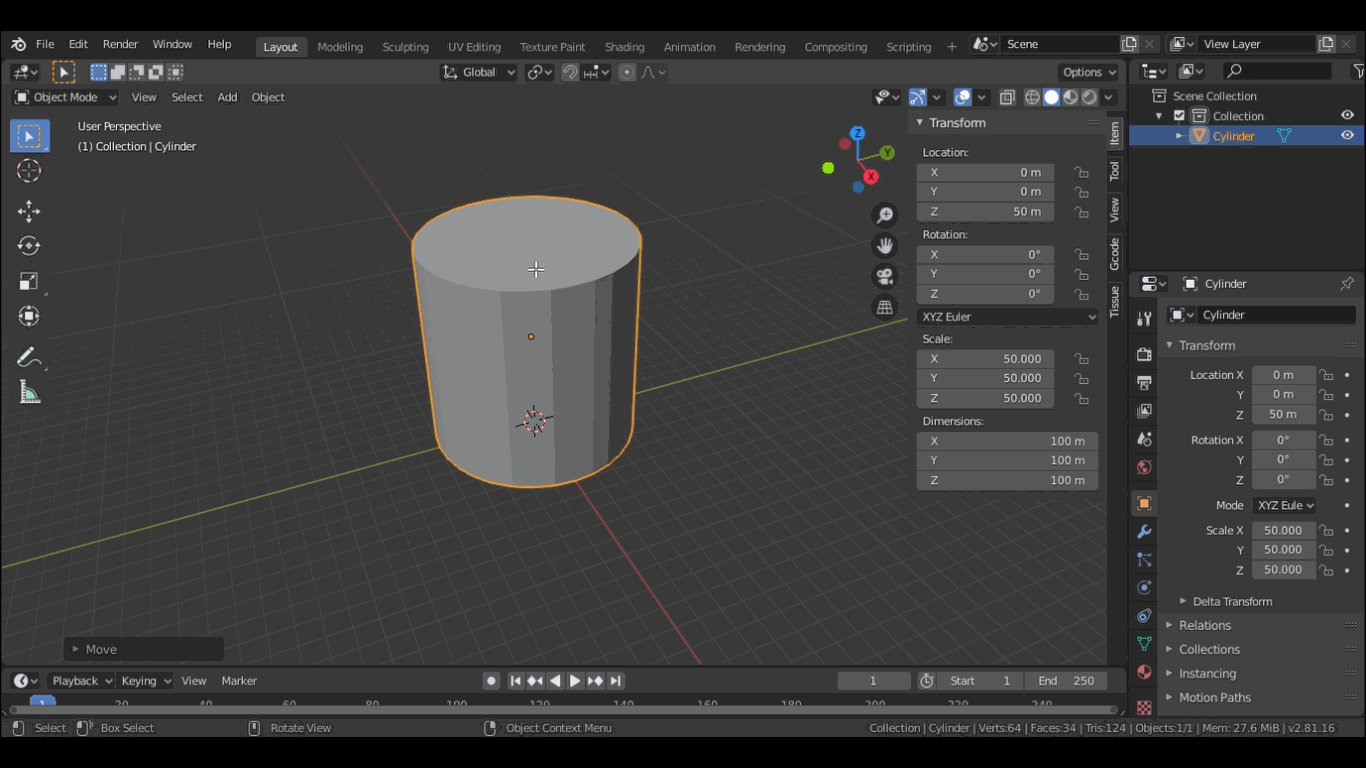Activate the Scale tool
The height and width of the screenshot is (768, 1366).
click(29, 282)
